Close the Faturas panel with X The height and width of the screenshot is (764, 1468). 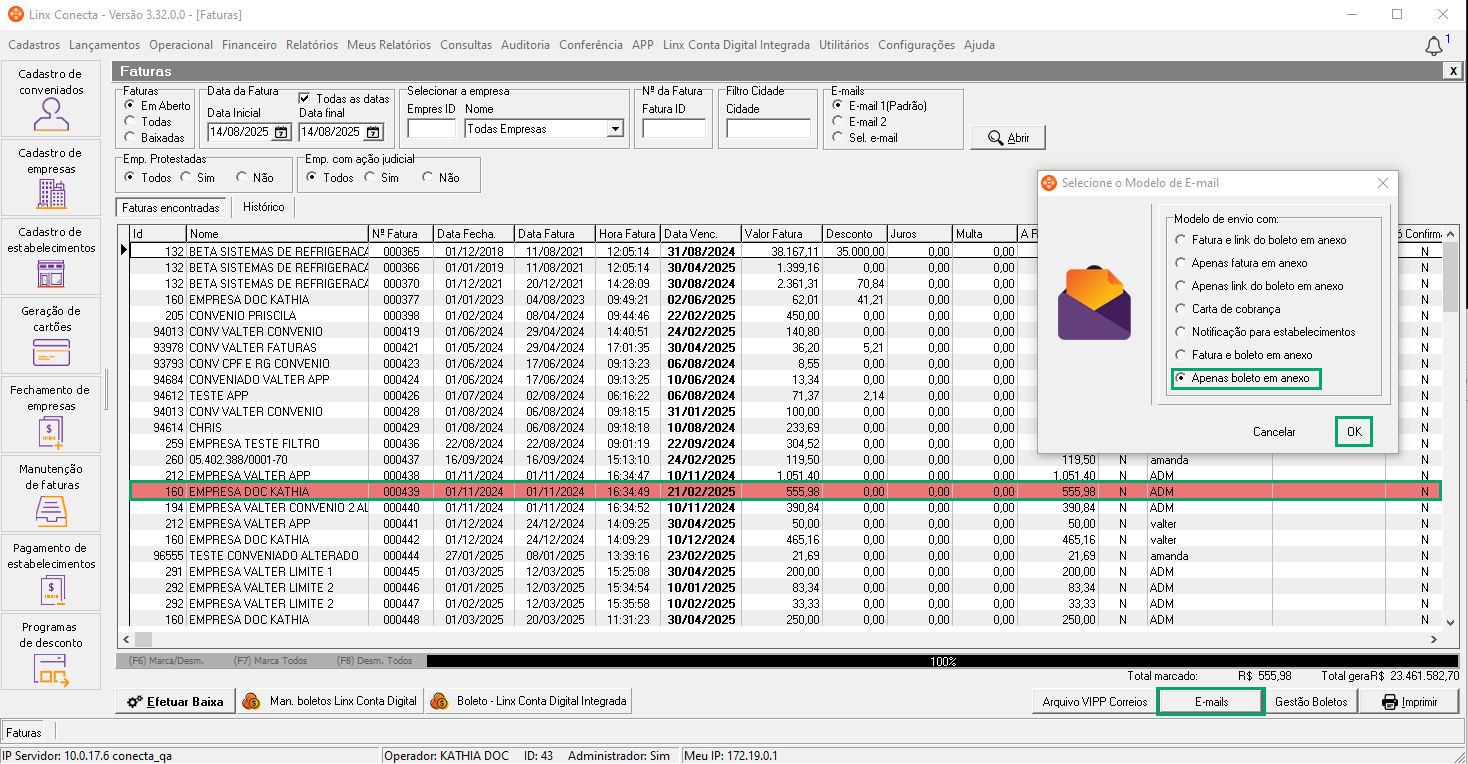1452,71
